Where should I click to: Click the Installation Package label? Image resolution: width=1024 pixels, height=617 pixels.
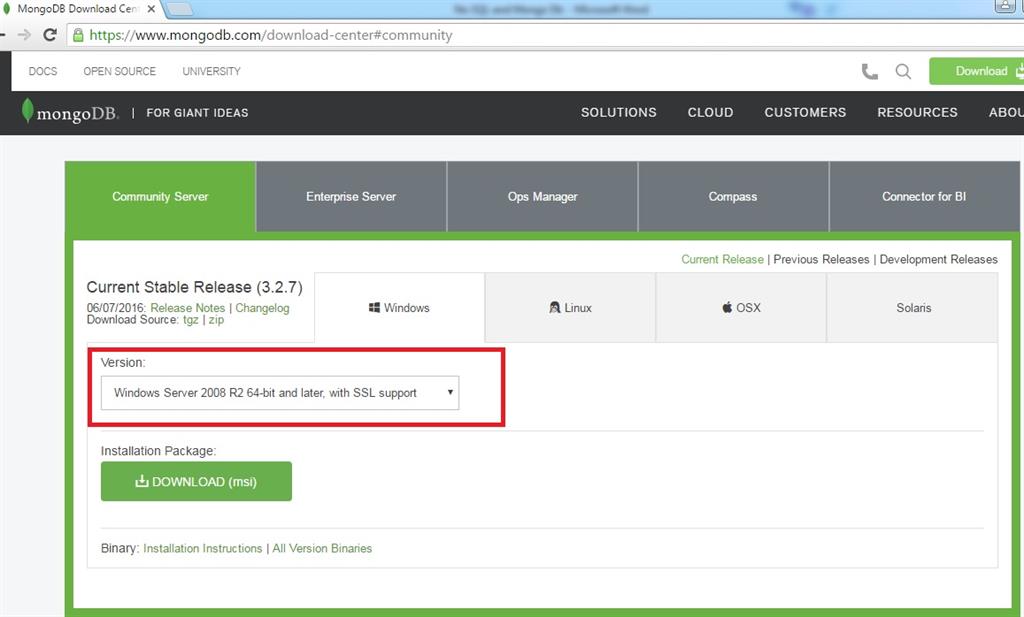(158, 451)
